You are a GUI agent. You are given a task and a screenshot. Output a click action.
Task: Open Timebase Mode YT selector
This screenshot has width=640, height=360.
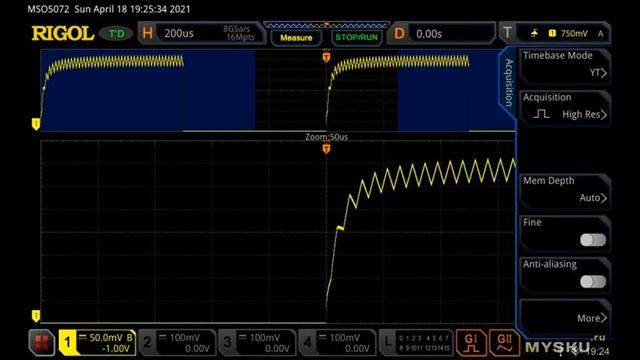(565, 66)
